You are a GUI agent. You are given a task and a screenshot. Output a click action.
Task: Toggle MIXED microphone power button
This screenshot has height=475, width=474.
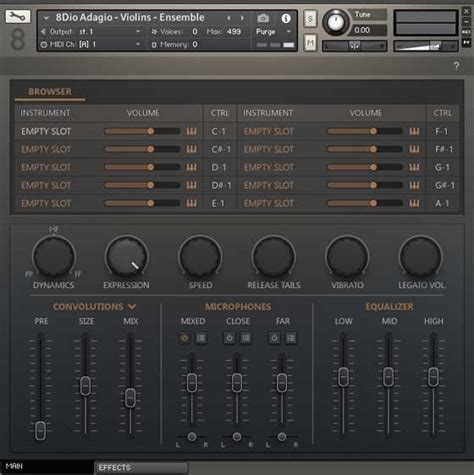pos(184,338)
